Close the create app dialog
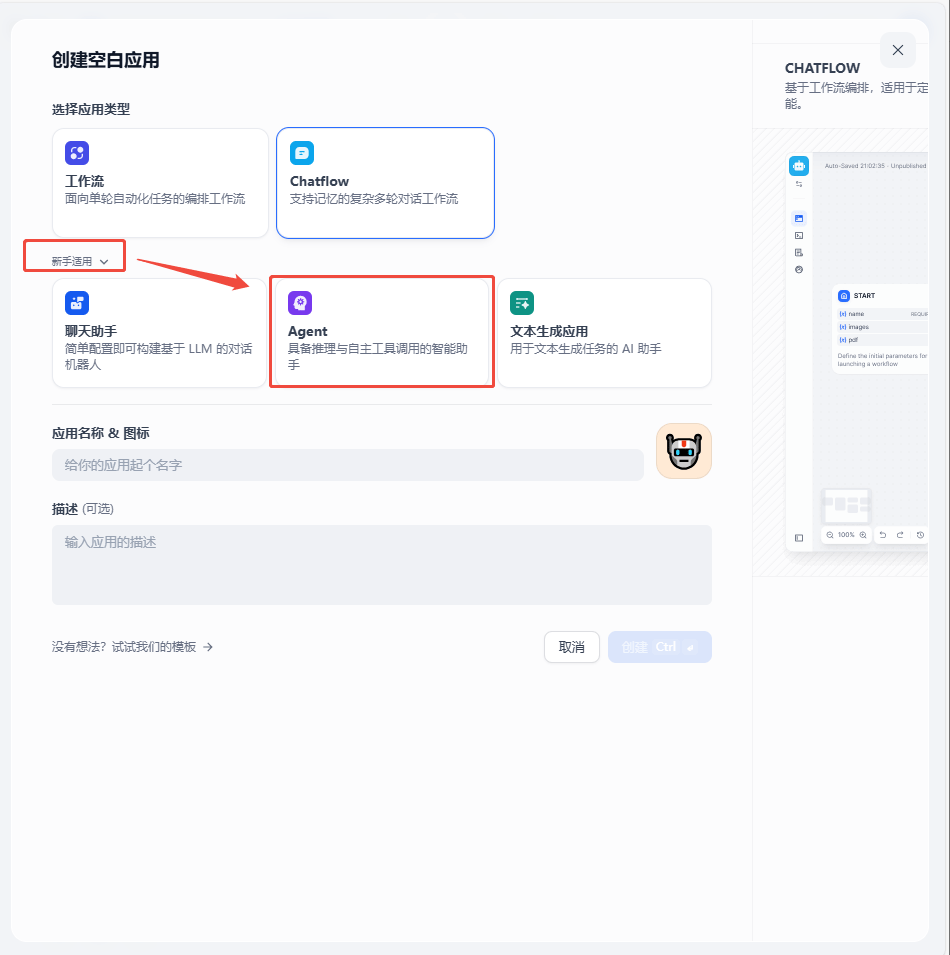This screenshot has width=950, height=955. coord(898,50)
